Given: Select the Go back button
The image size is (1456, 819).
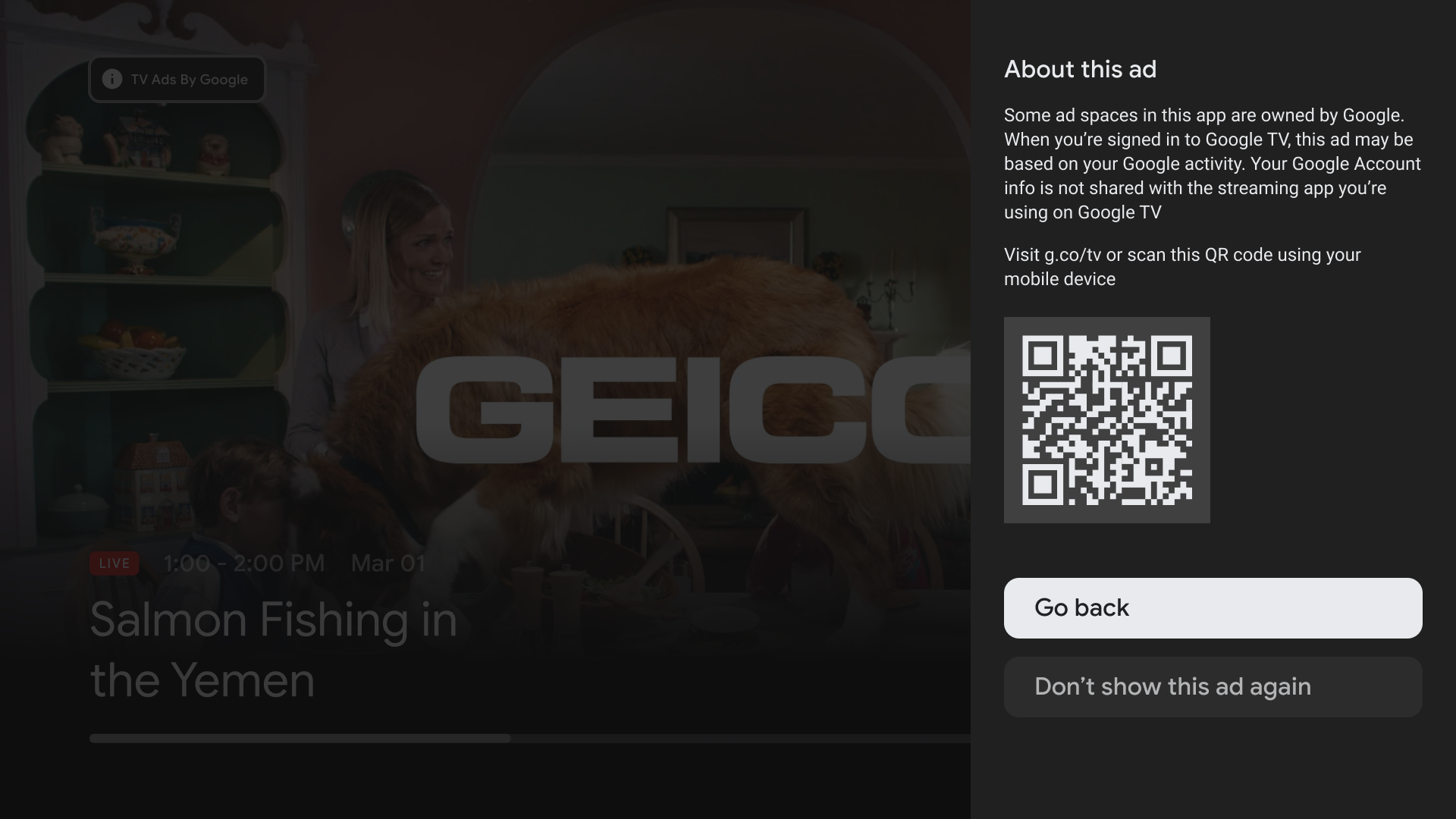Looking at the screenshot, I should 1213,608.
